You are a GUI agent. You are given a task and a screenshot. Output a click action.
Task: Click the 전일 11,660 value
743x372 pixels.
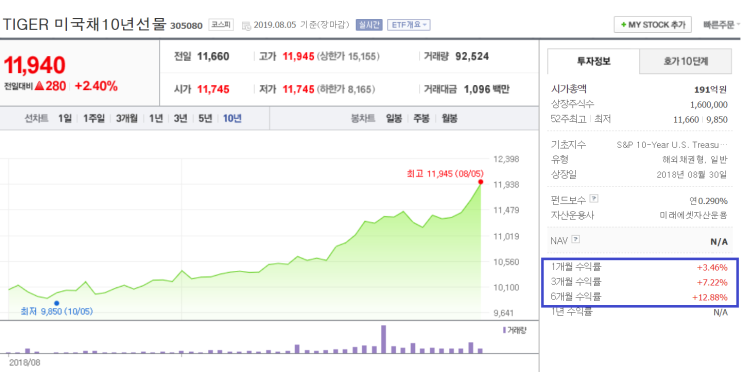(213, 56)
